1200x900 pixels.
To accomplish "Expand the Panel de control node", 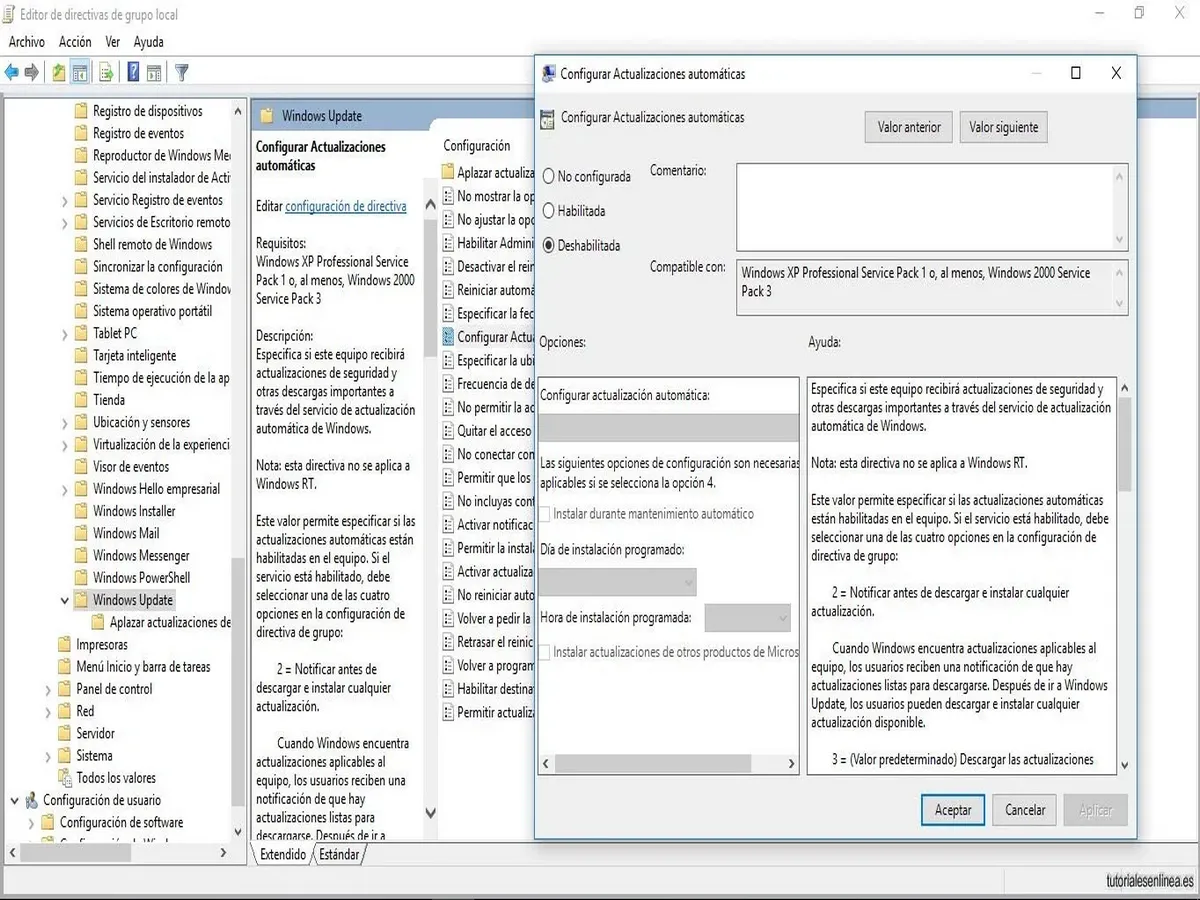I will pos(48,689).
